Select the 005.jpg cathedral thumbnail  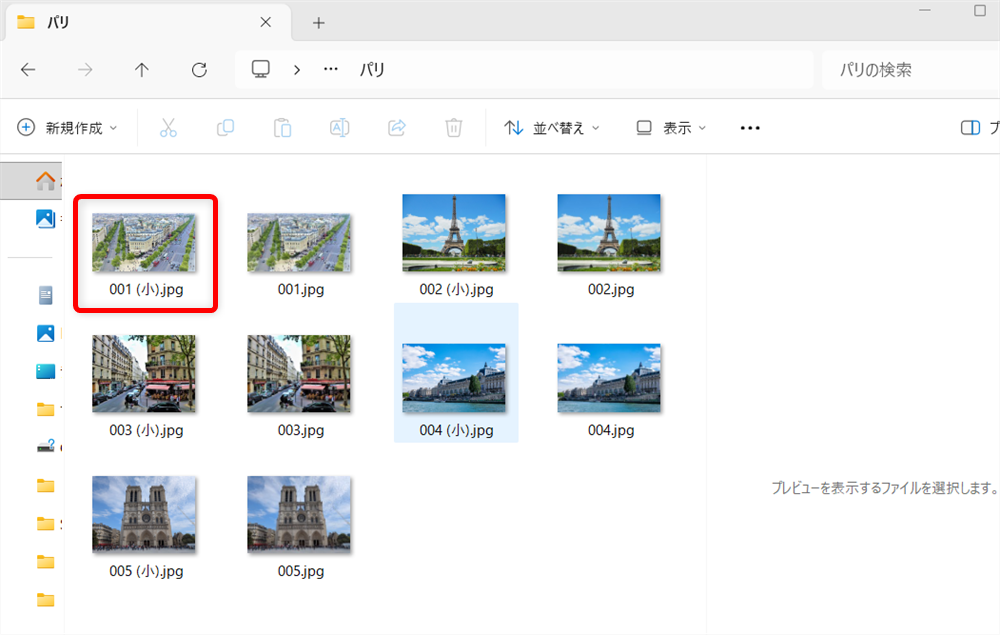click(x=299, y=513)
